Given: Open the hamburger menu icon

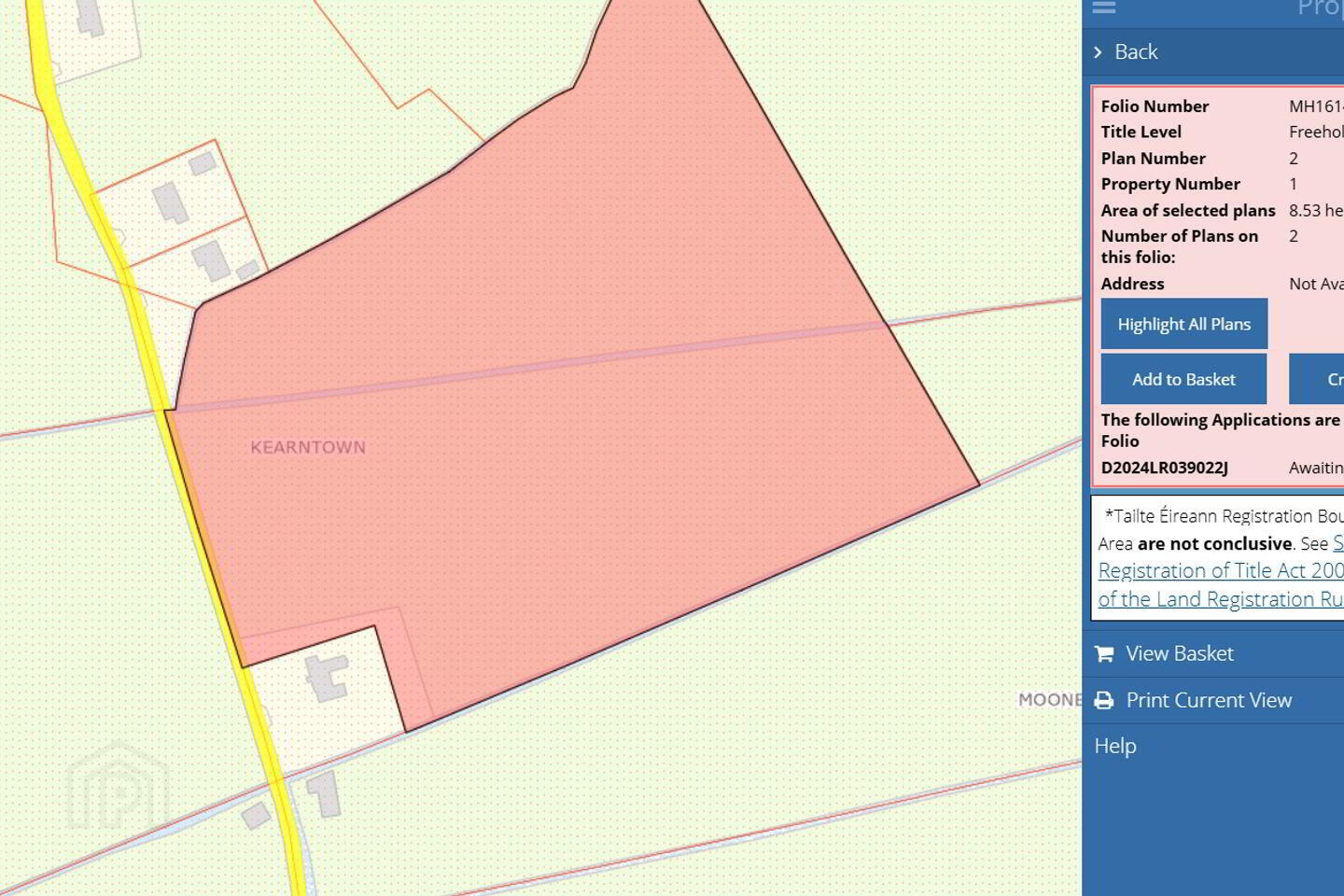Looking at the screenshot, I should coord(1104,7).
